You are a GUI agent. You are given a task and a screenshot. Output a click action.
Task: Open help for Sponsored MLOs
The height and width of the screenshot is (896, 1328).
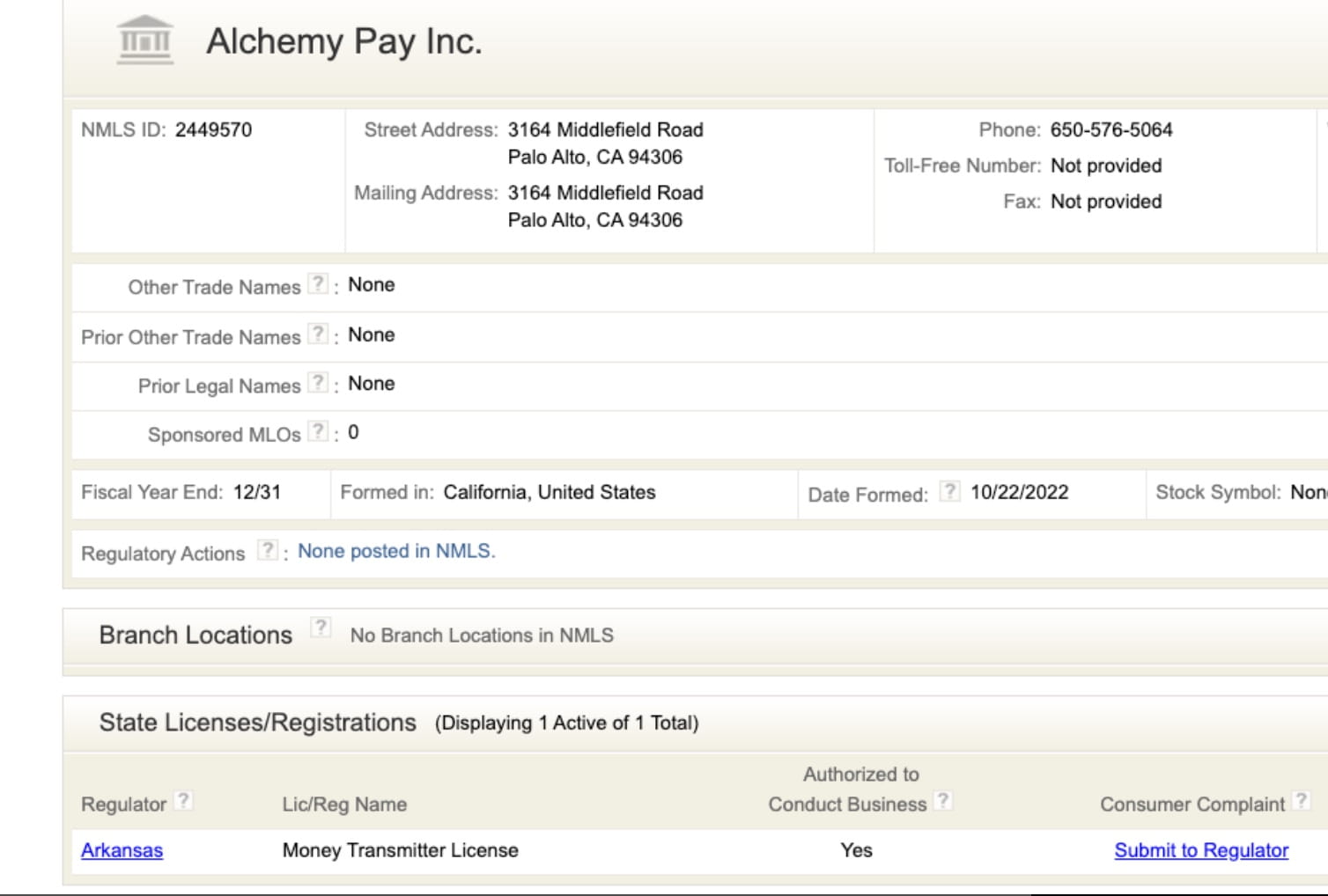point(317,430)
